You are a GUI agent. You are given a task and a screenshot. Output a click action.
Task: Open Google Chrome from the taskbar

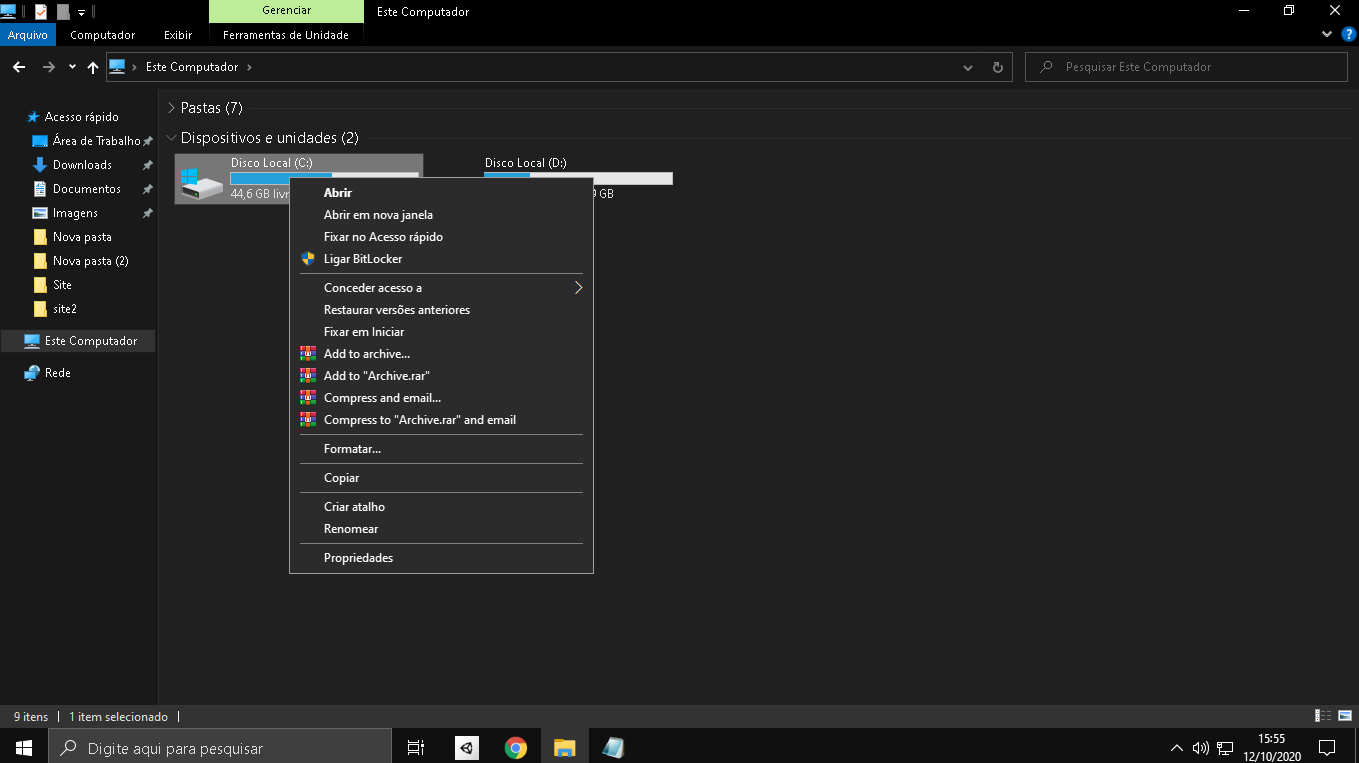[x=516, y=747]
